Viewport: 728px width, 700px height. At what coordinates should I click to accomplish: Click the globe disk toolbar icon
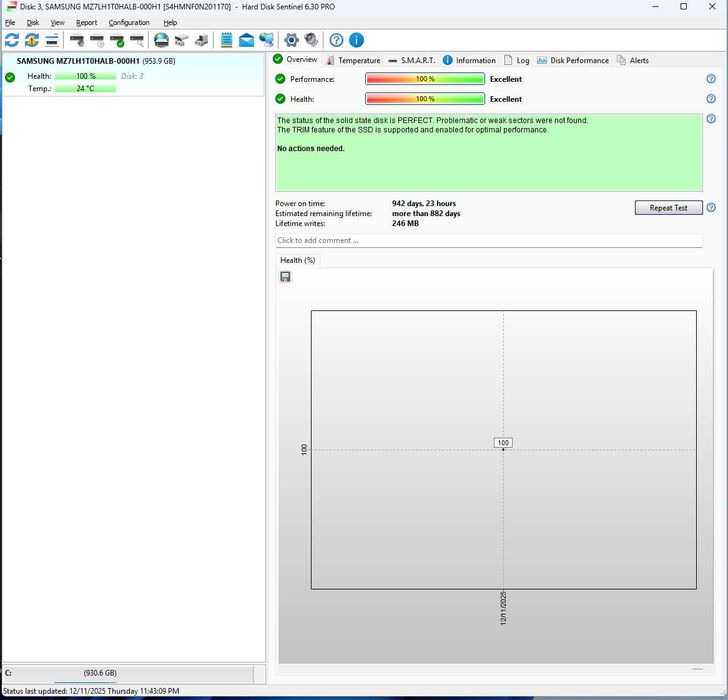(x=161, y=40)
